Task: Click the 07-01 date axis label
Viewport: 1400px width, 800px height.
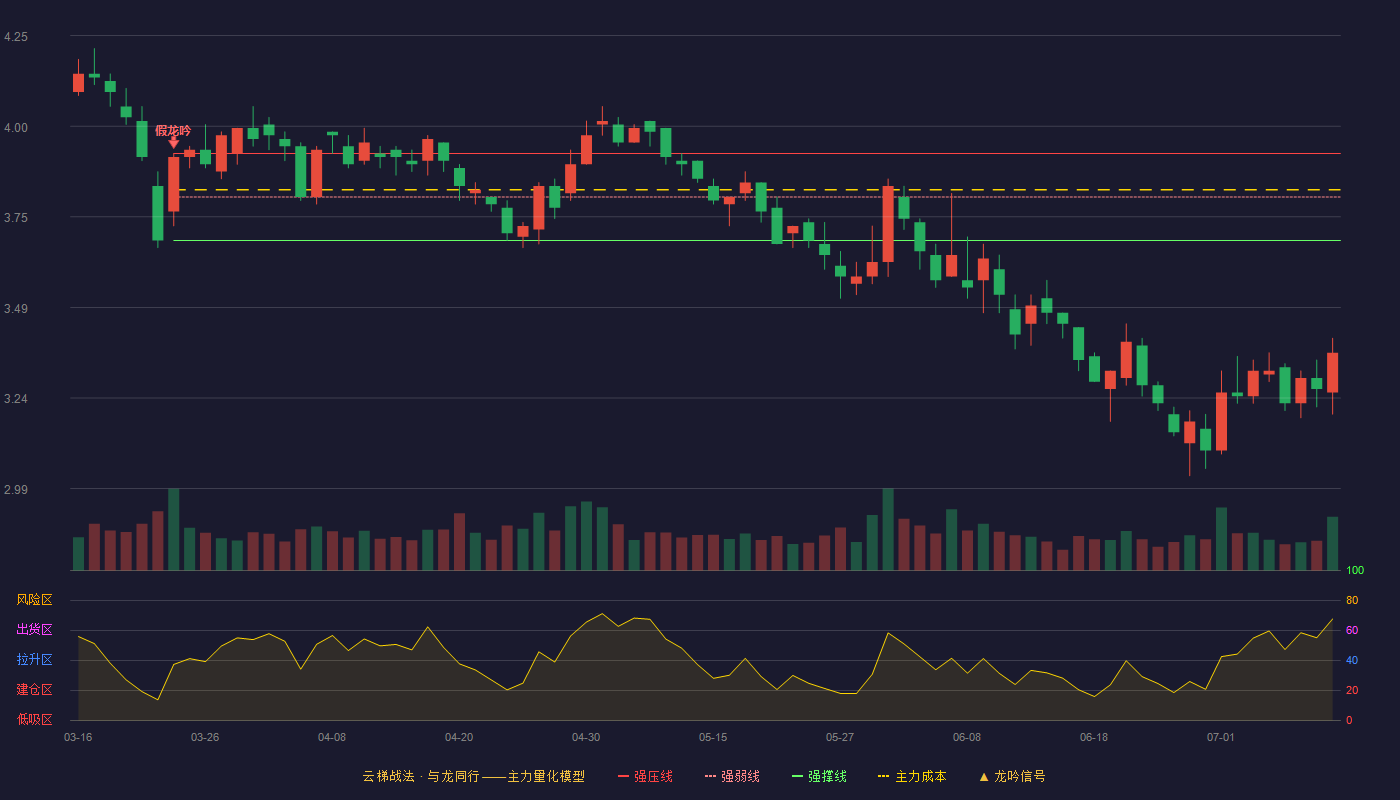Action: tap(1221, 737)
